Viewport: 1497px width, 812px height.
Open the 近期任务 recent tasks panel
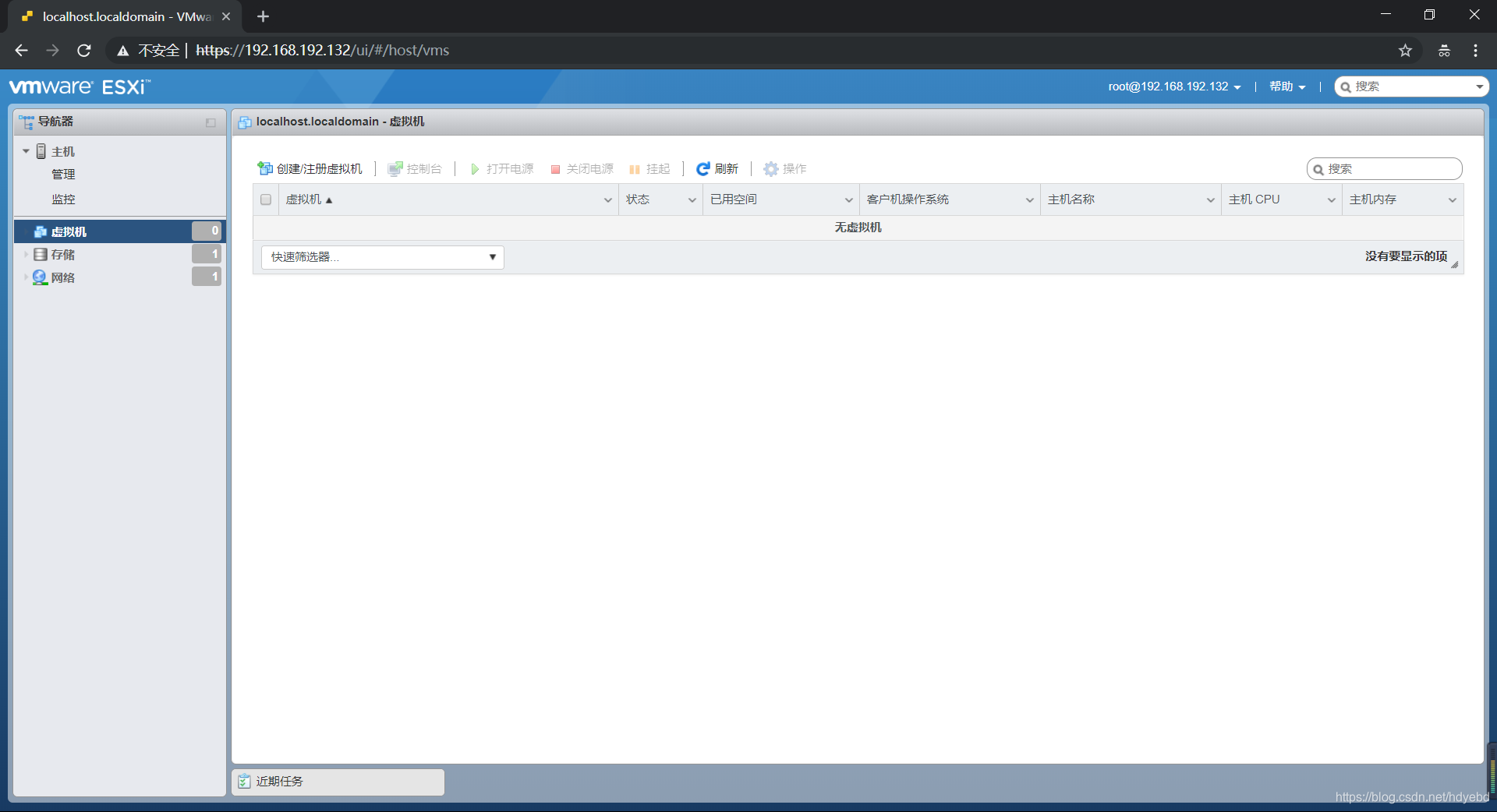pyautogui.click(x=338, y=782)
